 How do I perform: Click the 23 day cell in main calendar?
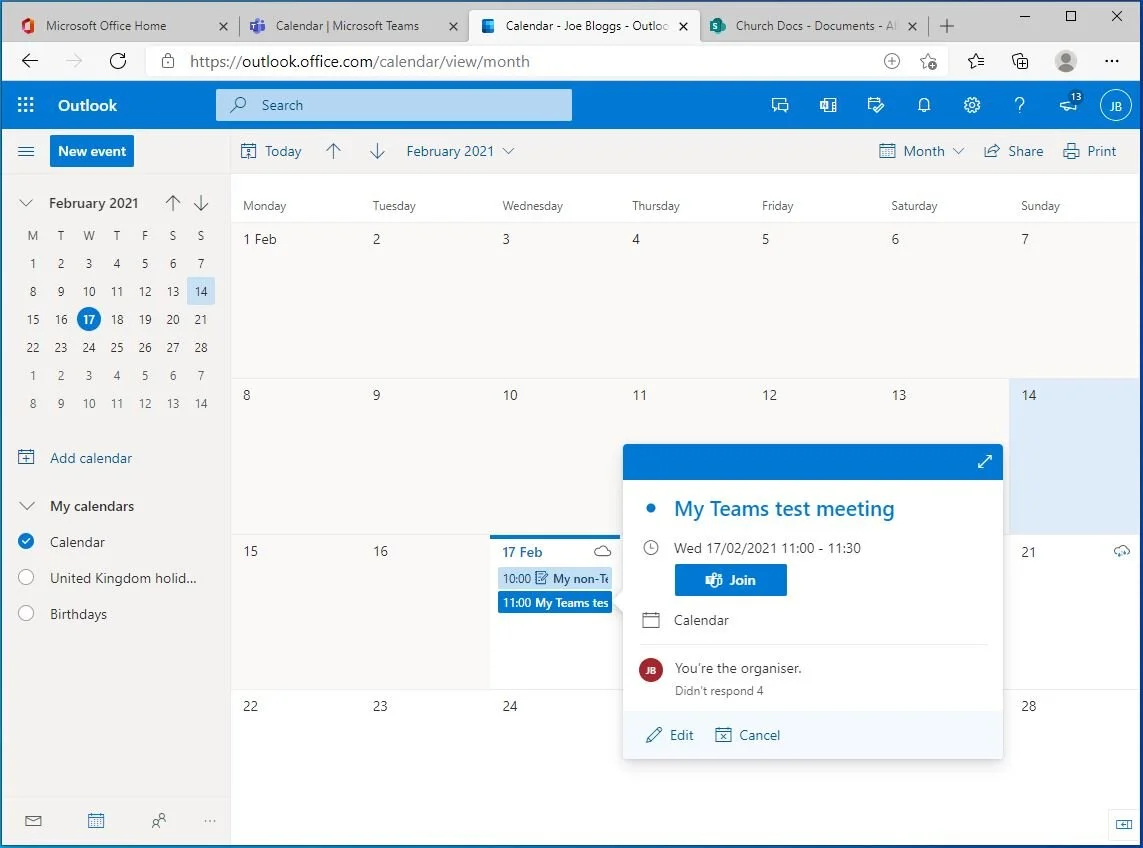coord(425,766)
